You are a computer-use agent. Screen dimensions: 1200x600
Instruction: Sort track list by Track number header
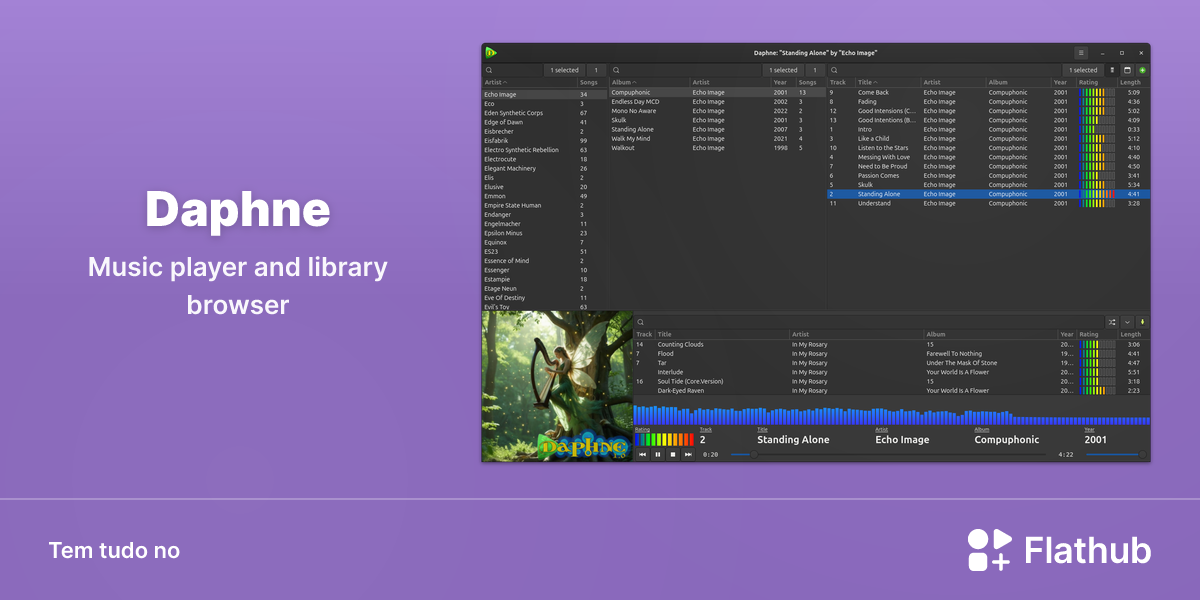click(841, 82)
